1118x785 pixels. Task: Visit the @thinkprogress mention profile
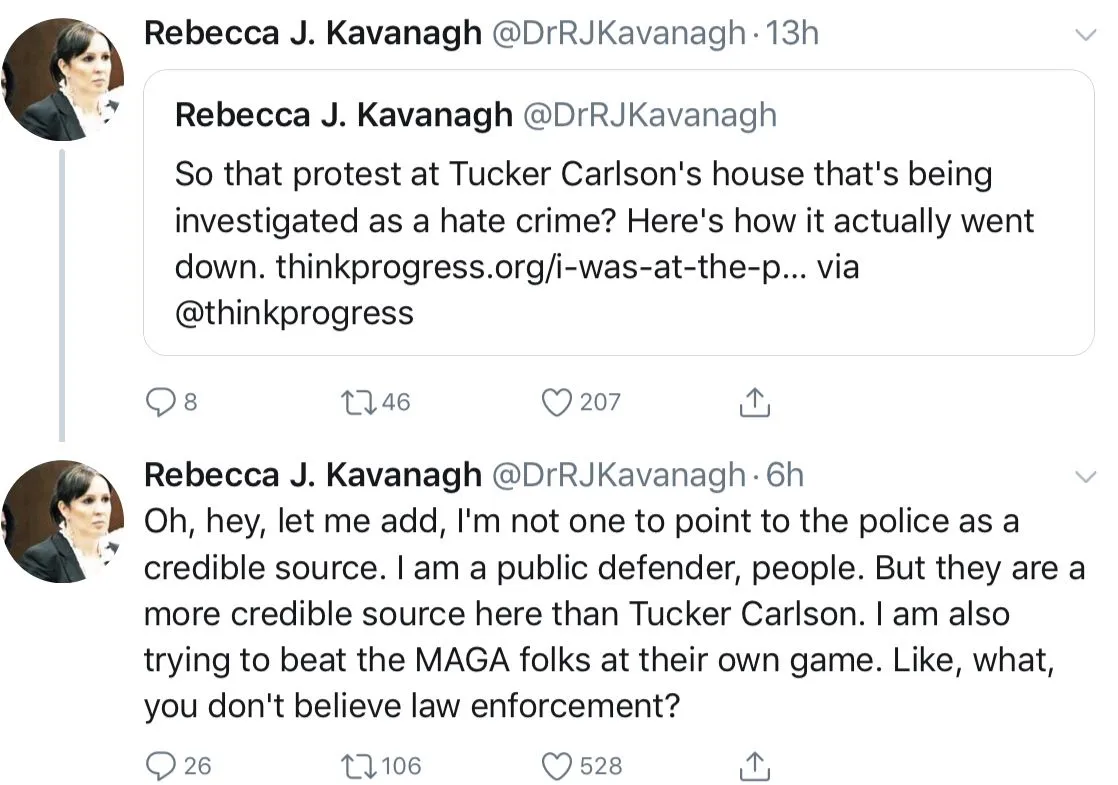[294, 313]
